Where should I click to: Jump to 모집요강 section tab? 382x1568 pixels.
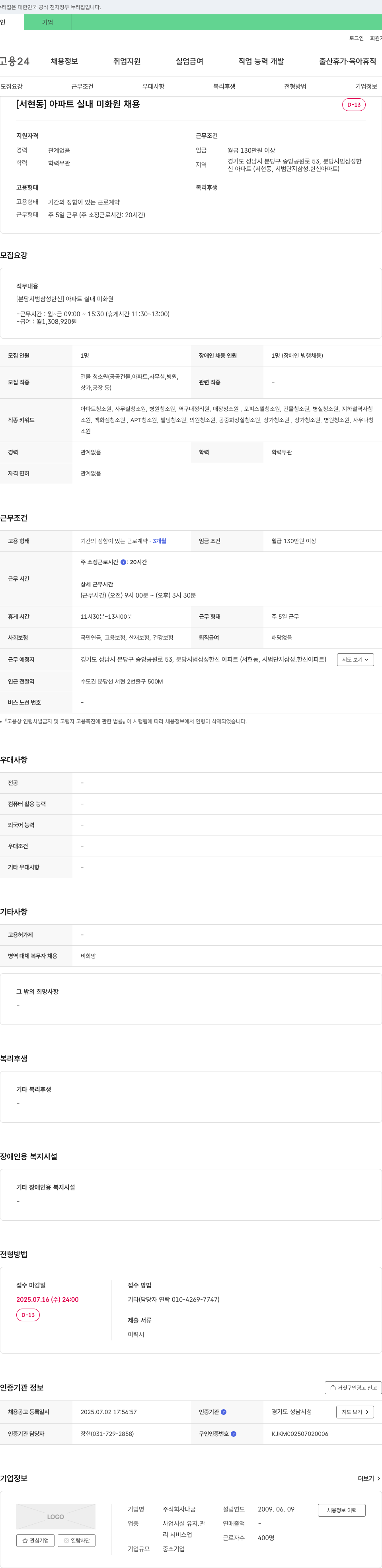coord(12,86)
